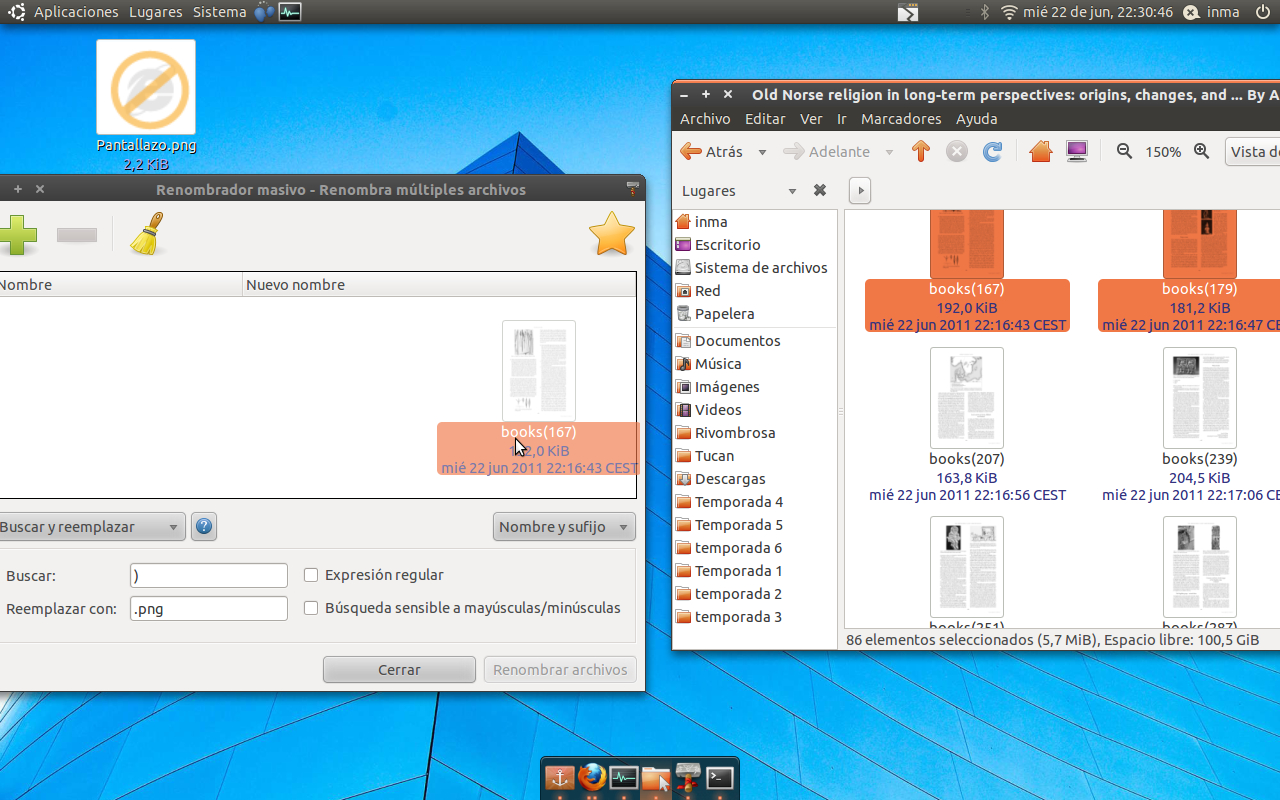Click the Reemplazar con text field
This screenshot has width=1280, height=800.
click(x=209, y=608)
